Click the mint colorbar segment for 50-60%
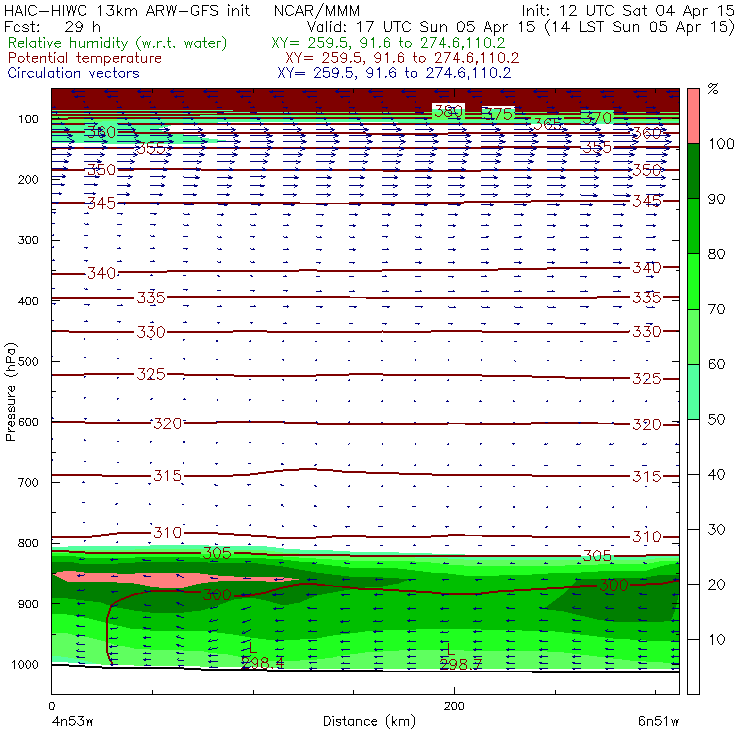Viewport: 740px width, 740px height. (x=693, y=392)
